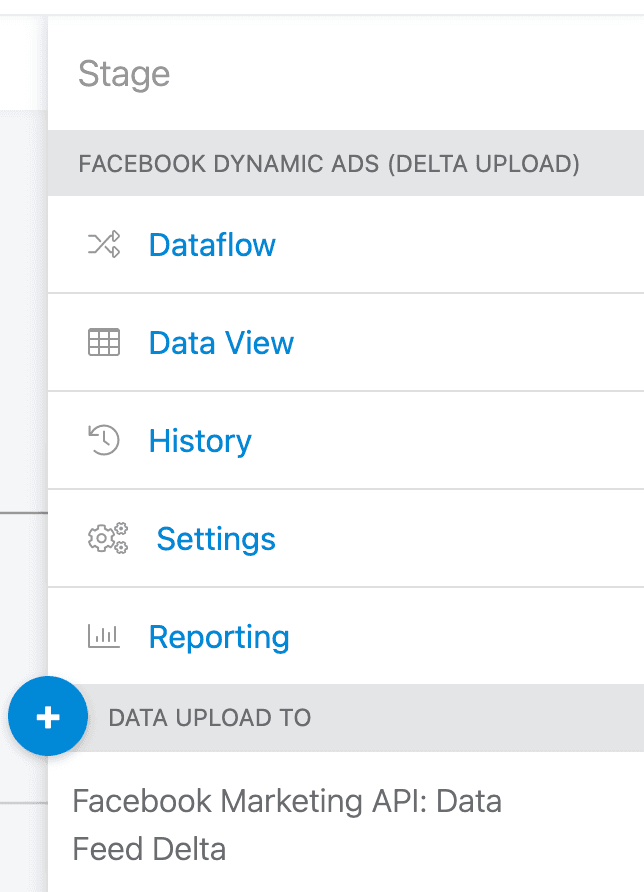Image resolution: width=644 pixels, height=892 pixels.
Task: Click blank space right of Stage title
Action: (x=420, y=74)
